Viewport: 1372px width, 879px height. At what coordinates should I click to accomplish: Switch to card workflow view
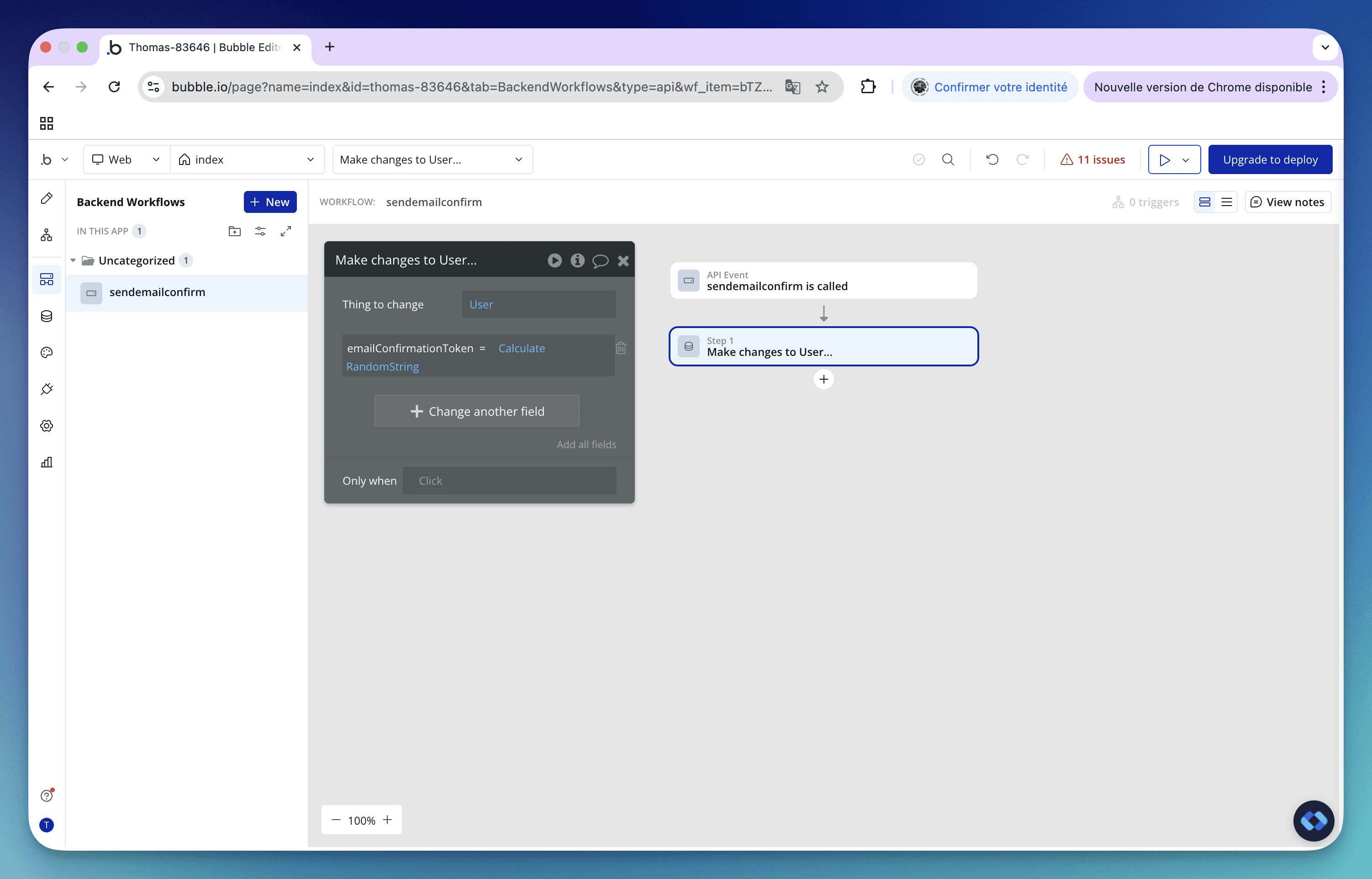1205,202
